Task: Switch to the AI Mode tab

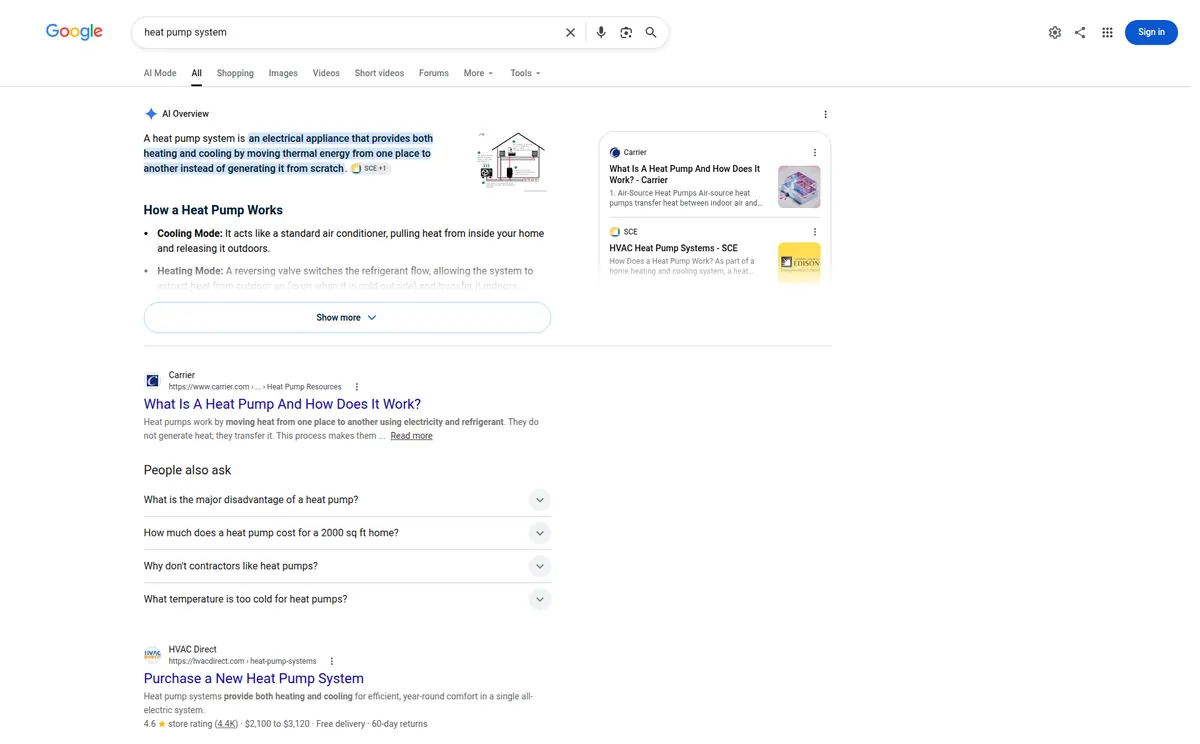Action: coord(160,73)
